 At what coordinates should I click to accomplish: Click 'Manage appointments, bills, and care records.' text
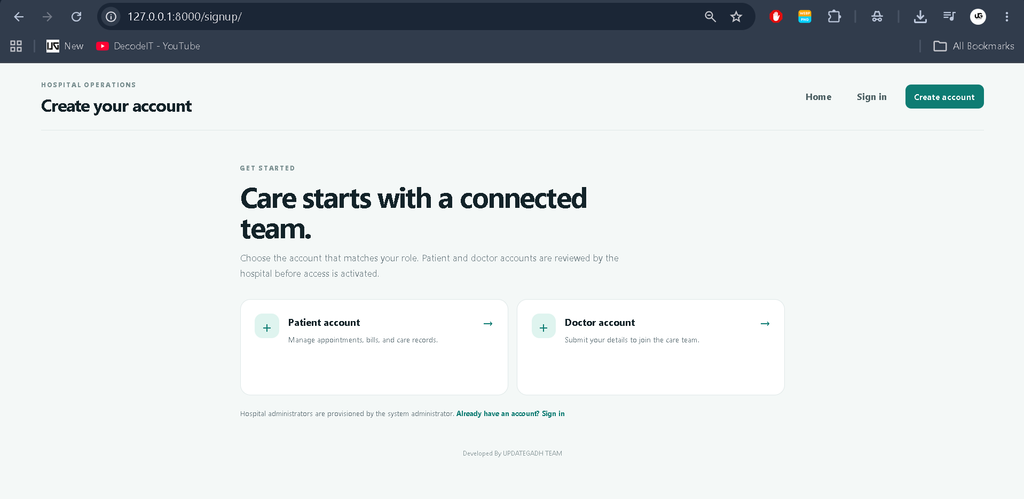pos(362,340)
